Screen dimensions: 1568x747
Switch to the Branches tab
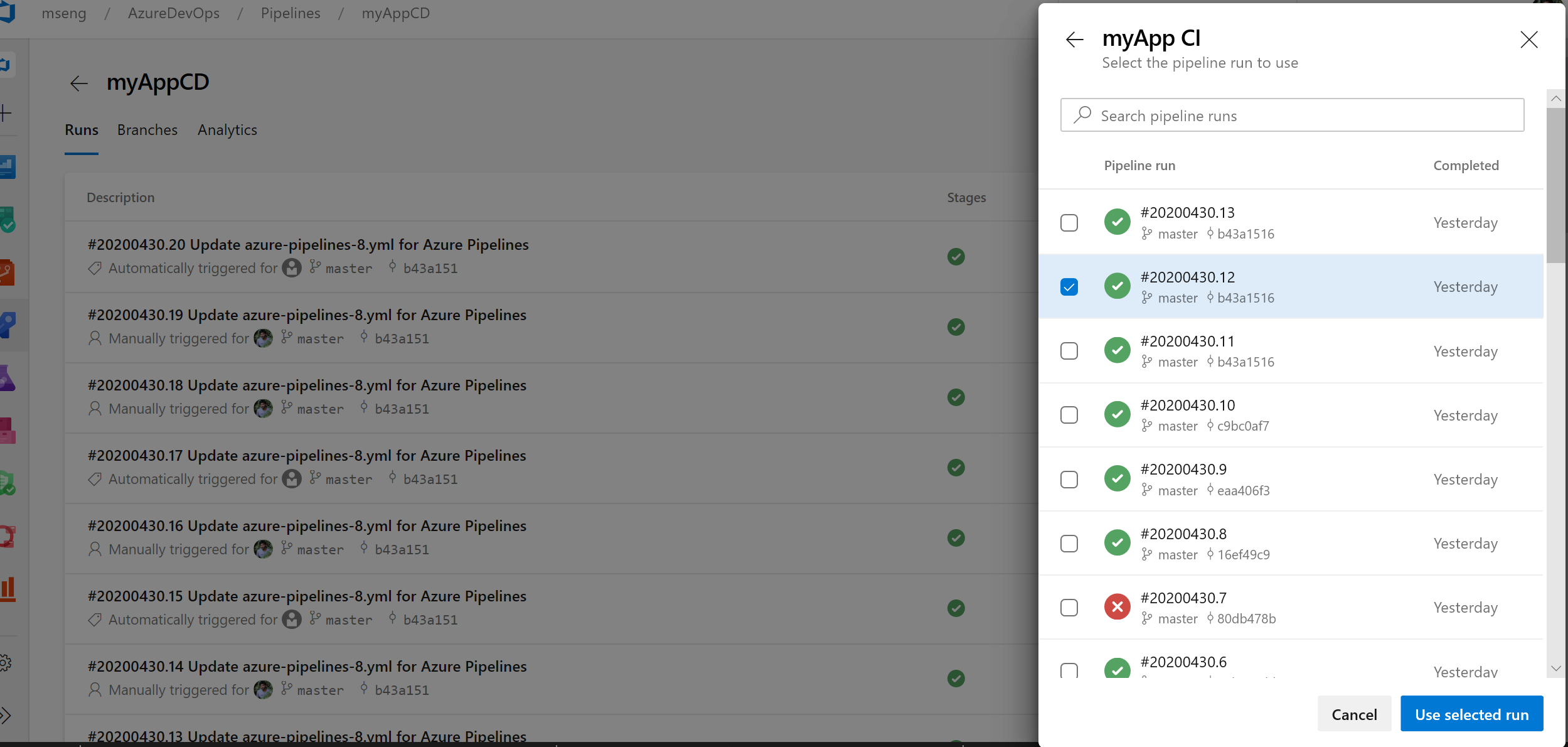(x=147, y=129)
